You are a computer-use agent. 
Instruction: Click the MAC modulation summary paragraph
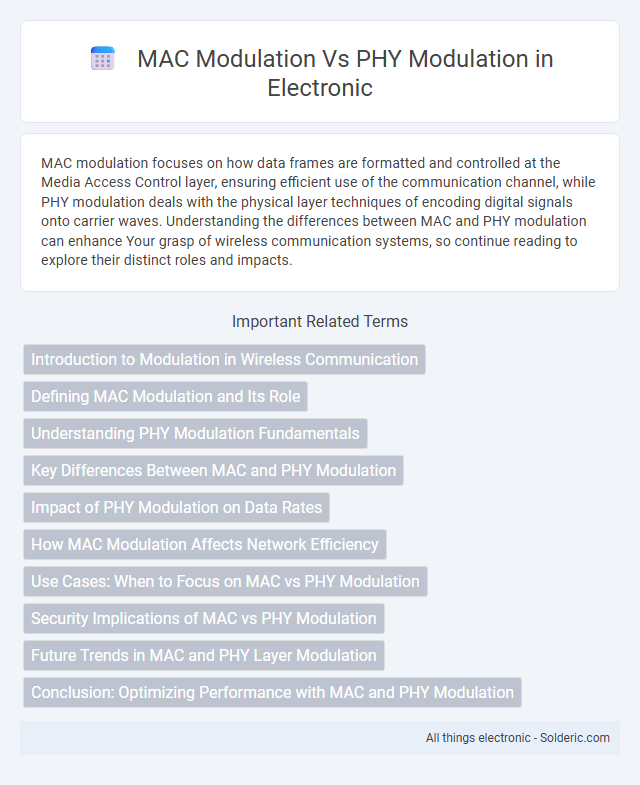click(x=318, y=212)
